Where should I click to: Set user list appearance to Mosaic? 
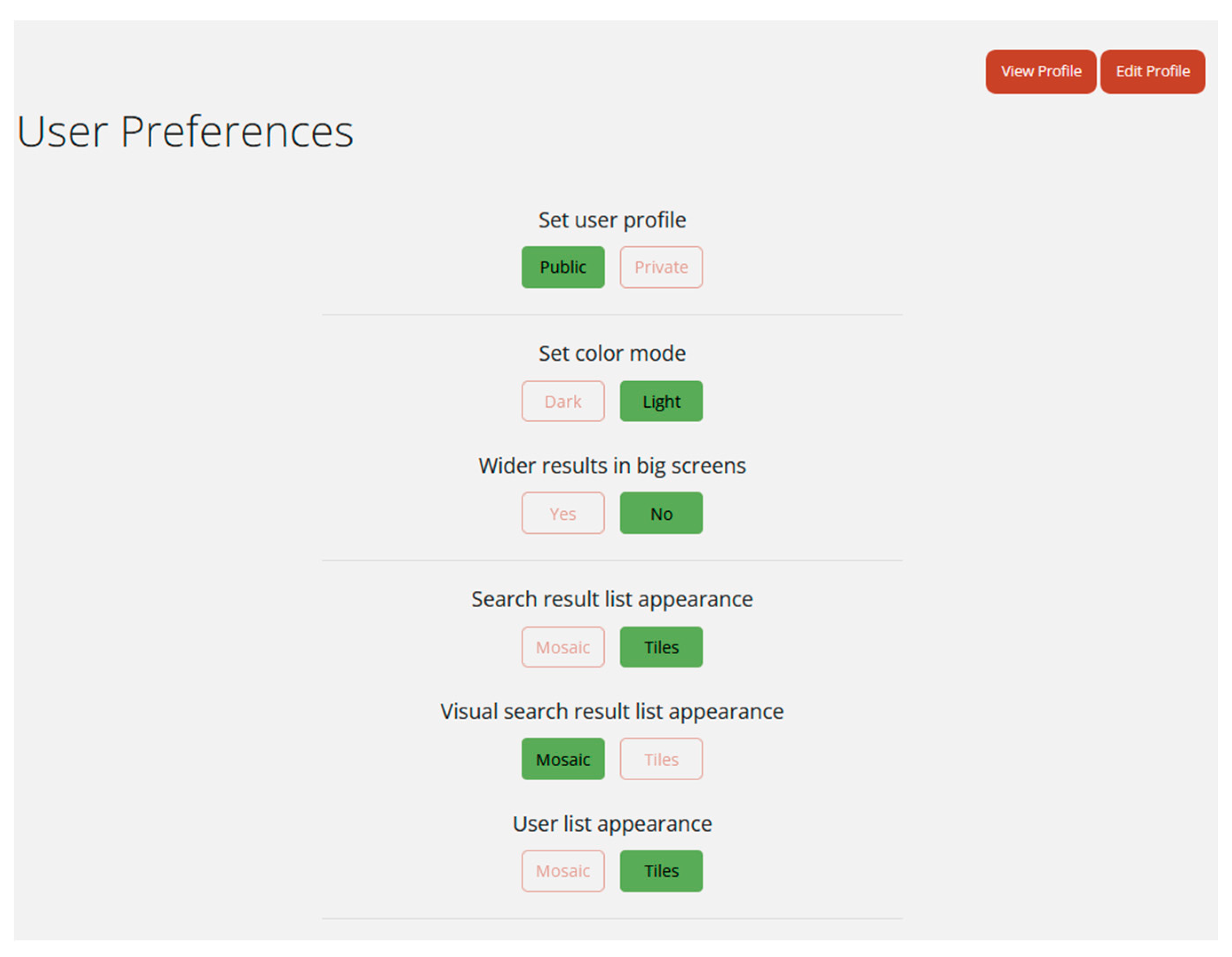coord(562,871)
